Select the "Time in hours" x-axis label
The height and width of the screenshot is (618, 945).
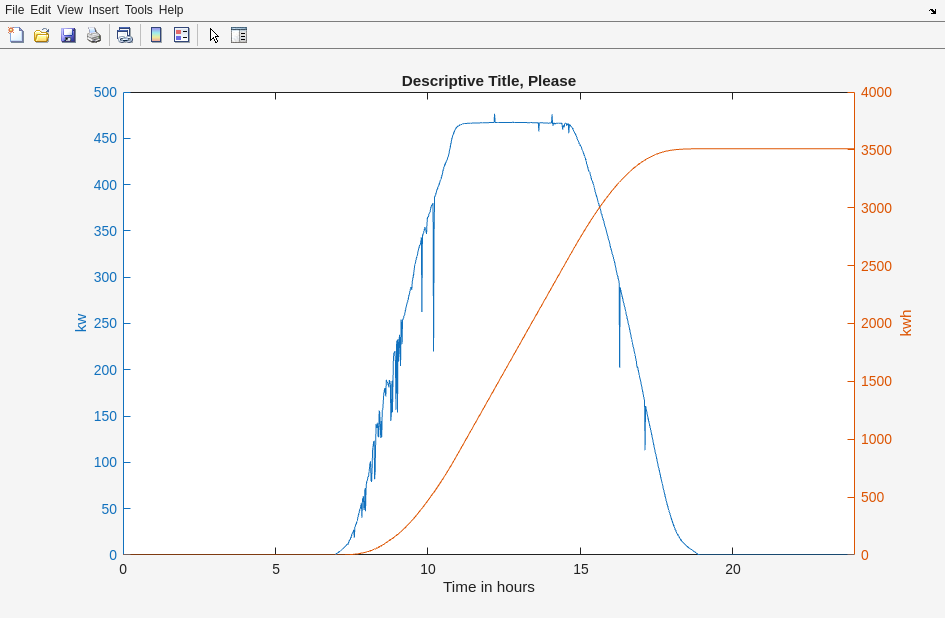(x=488, y=587)
